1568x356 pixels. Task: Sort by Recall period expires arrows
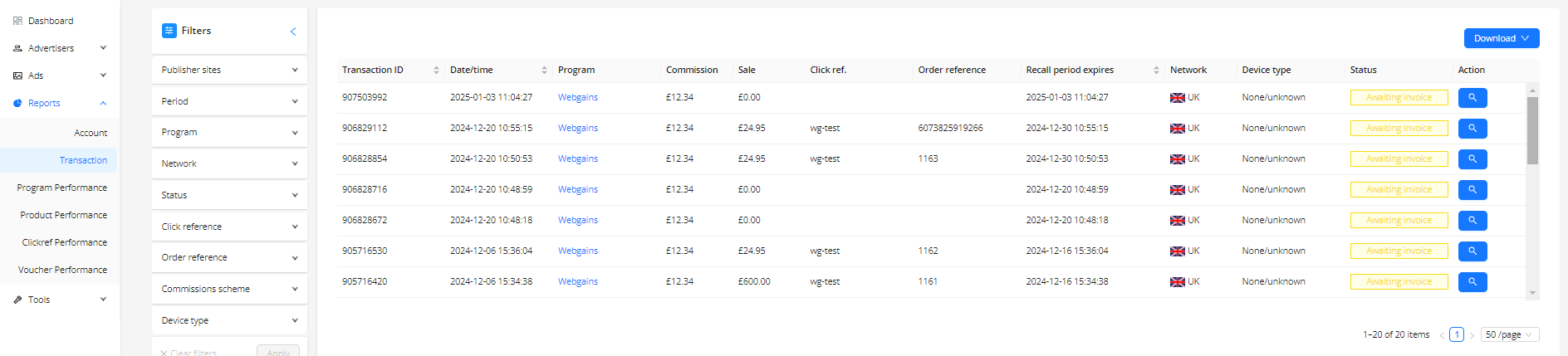(x=1156, y=71)
